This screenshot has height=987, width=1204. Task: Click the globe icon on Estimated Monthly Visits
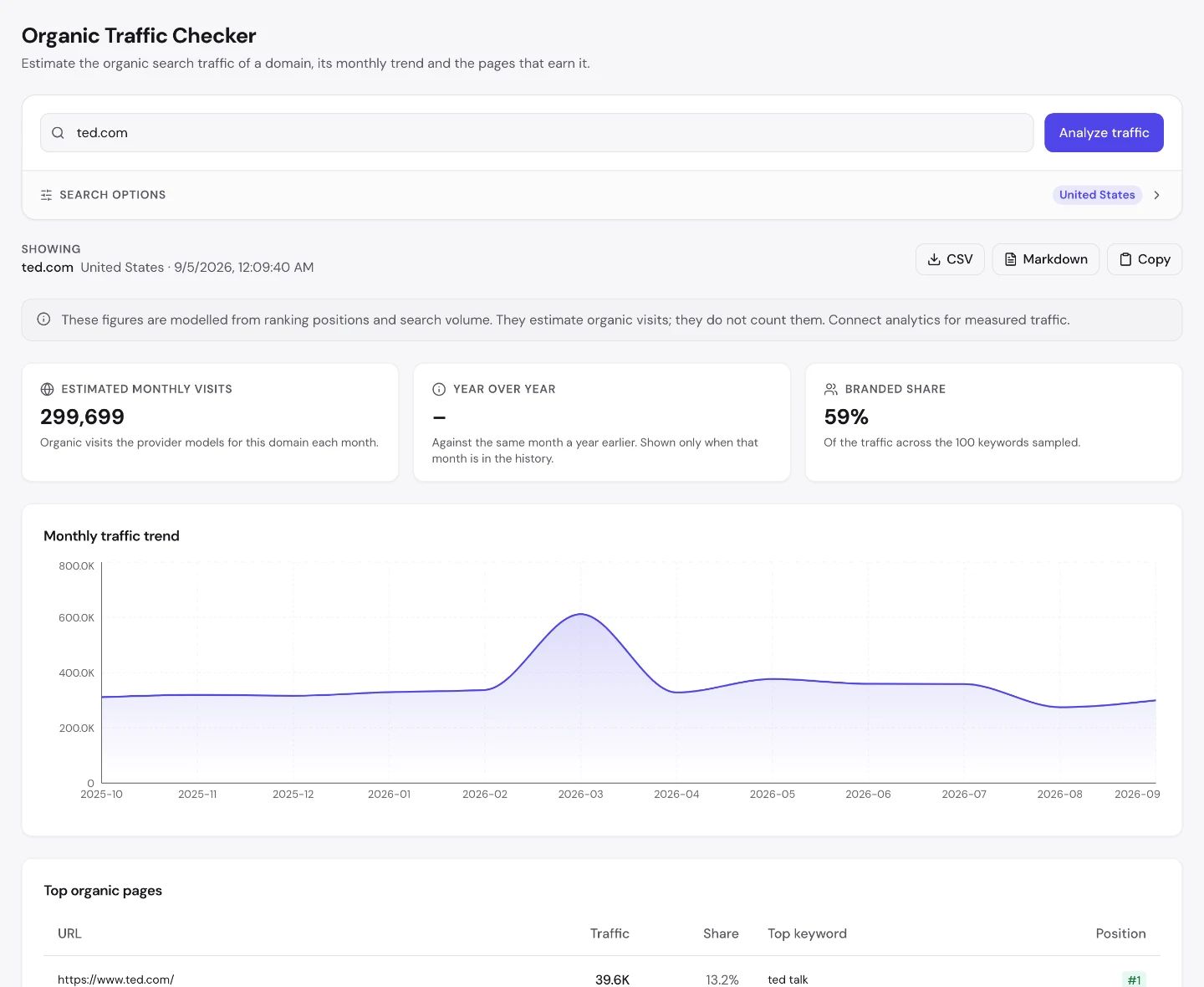pos(47,389)
